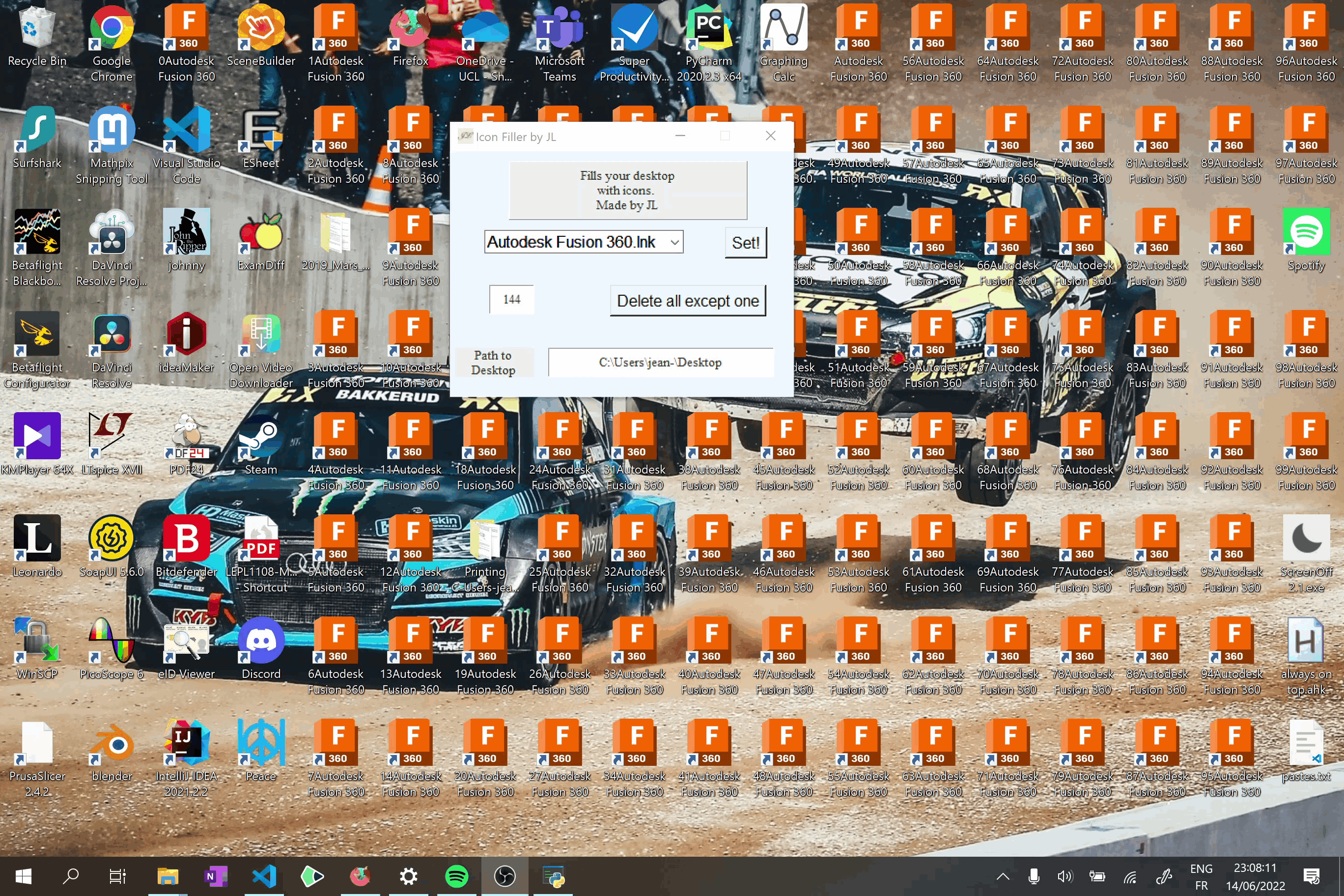Select the Bitdefender desktop shortcut
1344x896 pixels.
click(186, 539)
